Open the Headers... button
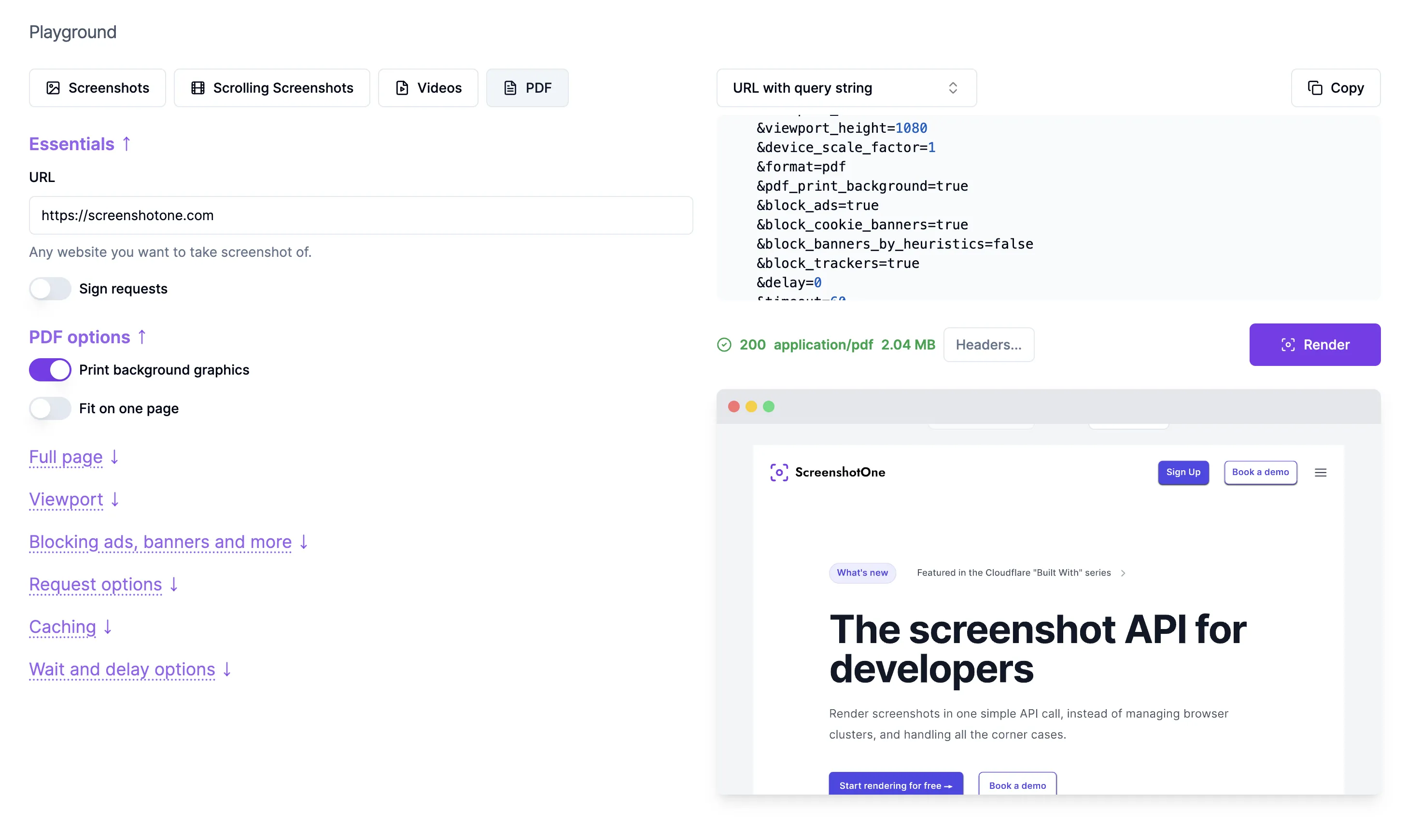1407x840 pixels. (988, 345)
